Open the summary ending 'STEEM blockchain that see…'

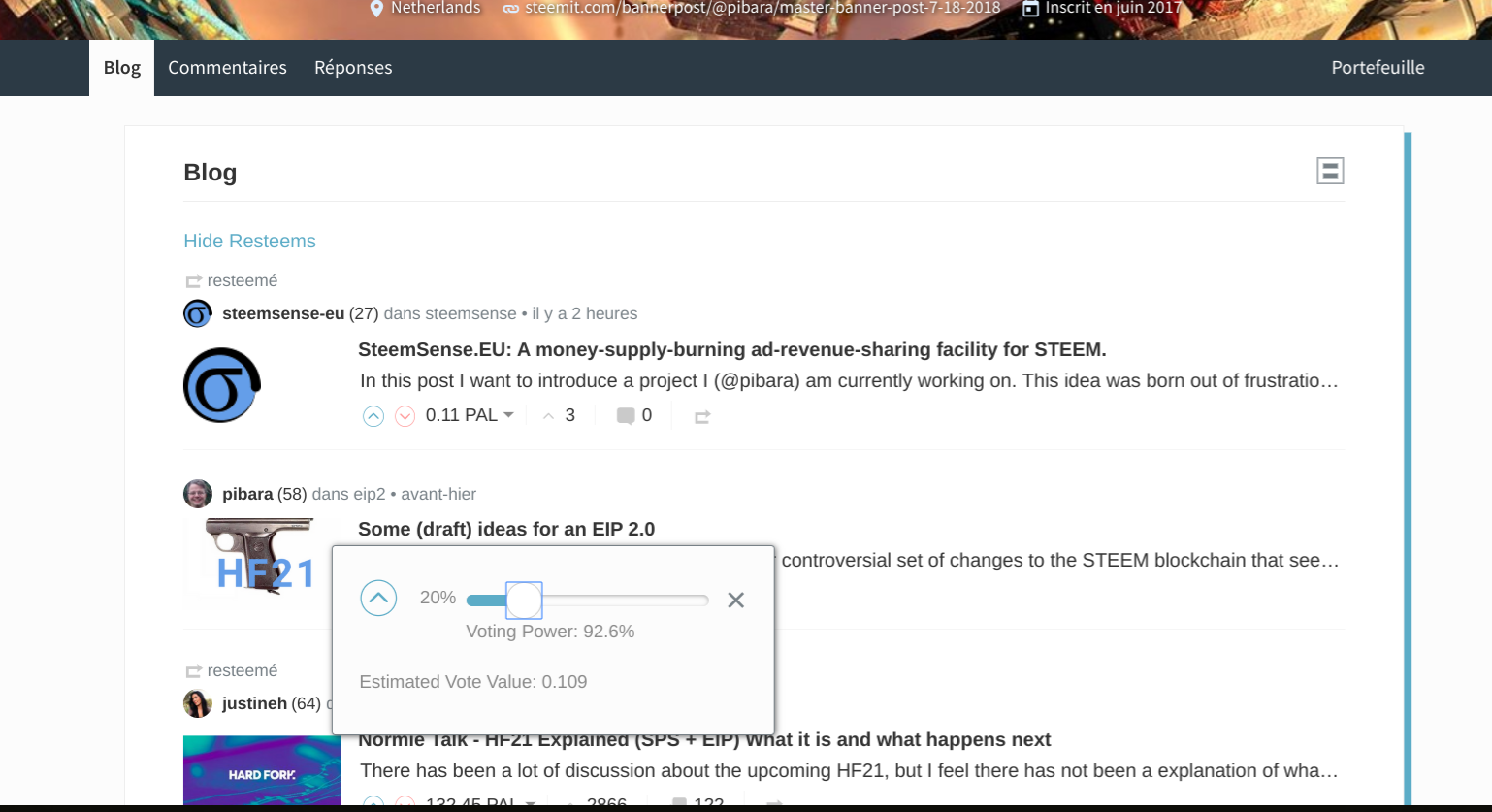(x=1059, y=560)
